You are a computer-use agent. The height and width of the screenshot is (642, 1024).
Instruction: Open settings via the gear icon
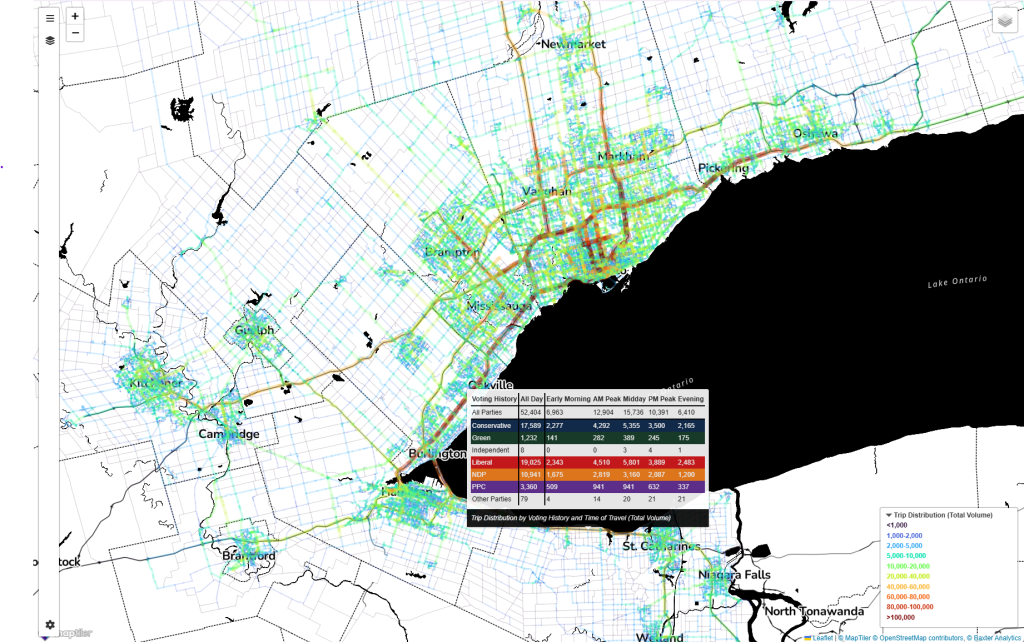[x=50, y=625]
